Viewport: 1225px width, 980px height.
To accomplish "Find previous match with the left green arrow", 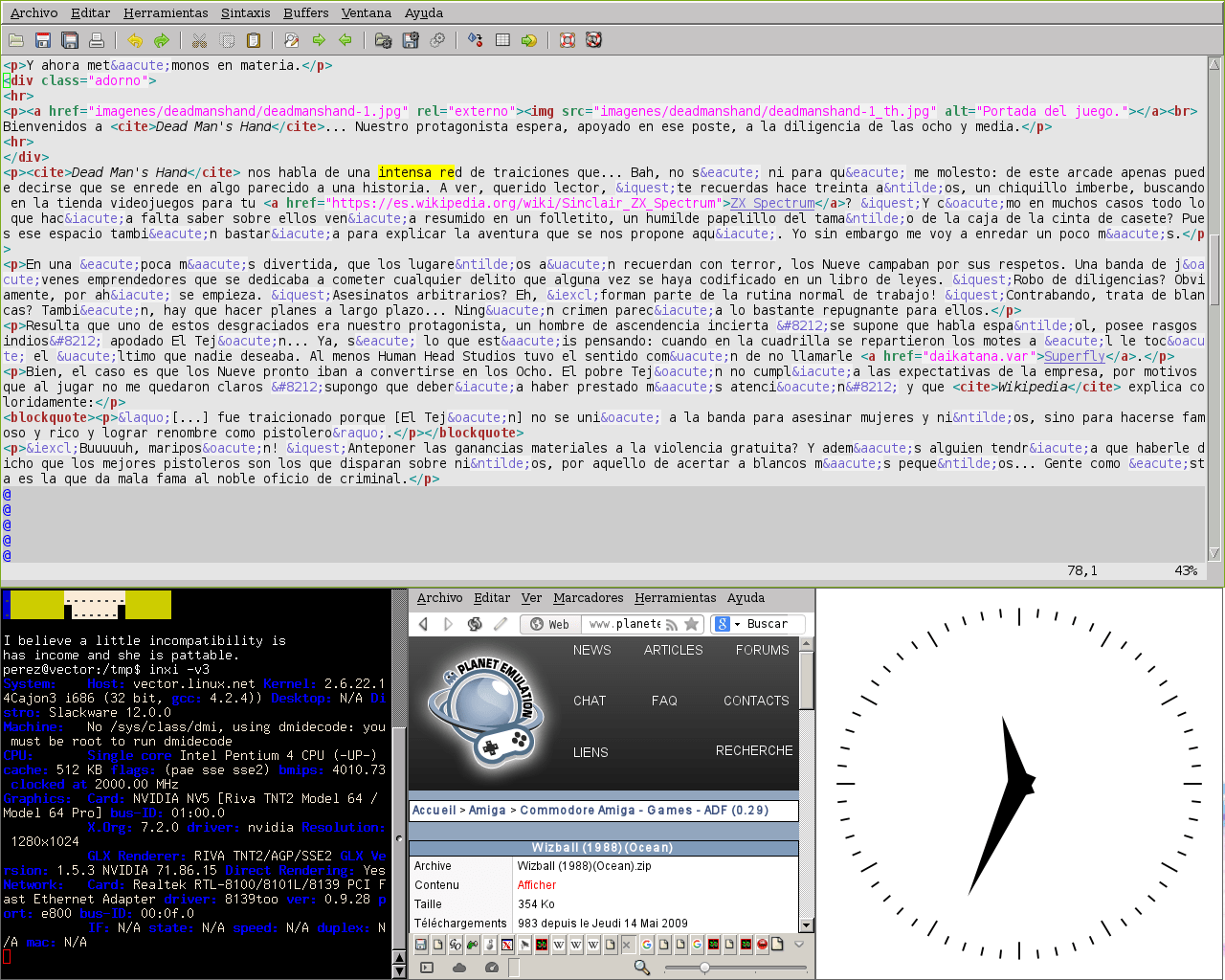I will pyautogui.click(x=345, y=40).
